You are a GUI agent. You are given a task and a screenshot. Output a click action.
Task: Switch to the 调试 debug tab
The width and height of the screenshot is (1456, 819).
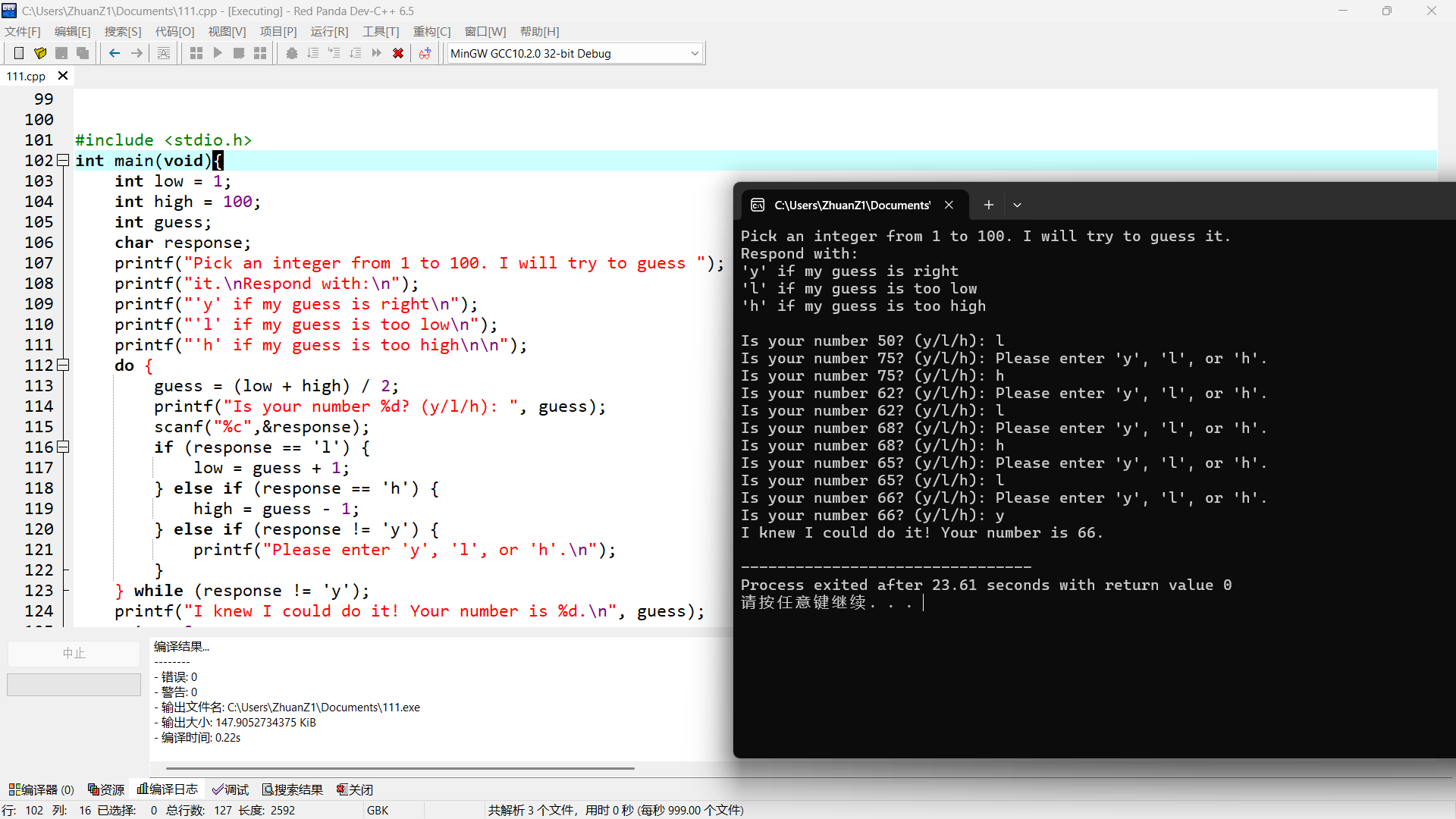point(231,789)
